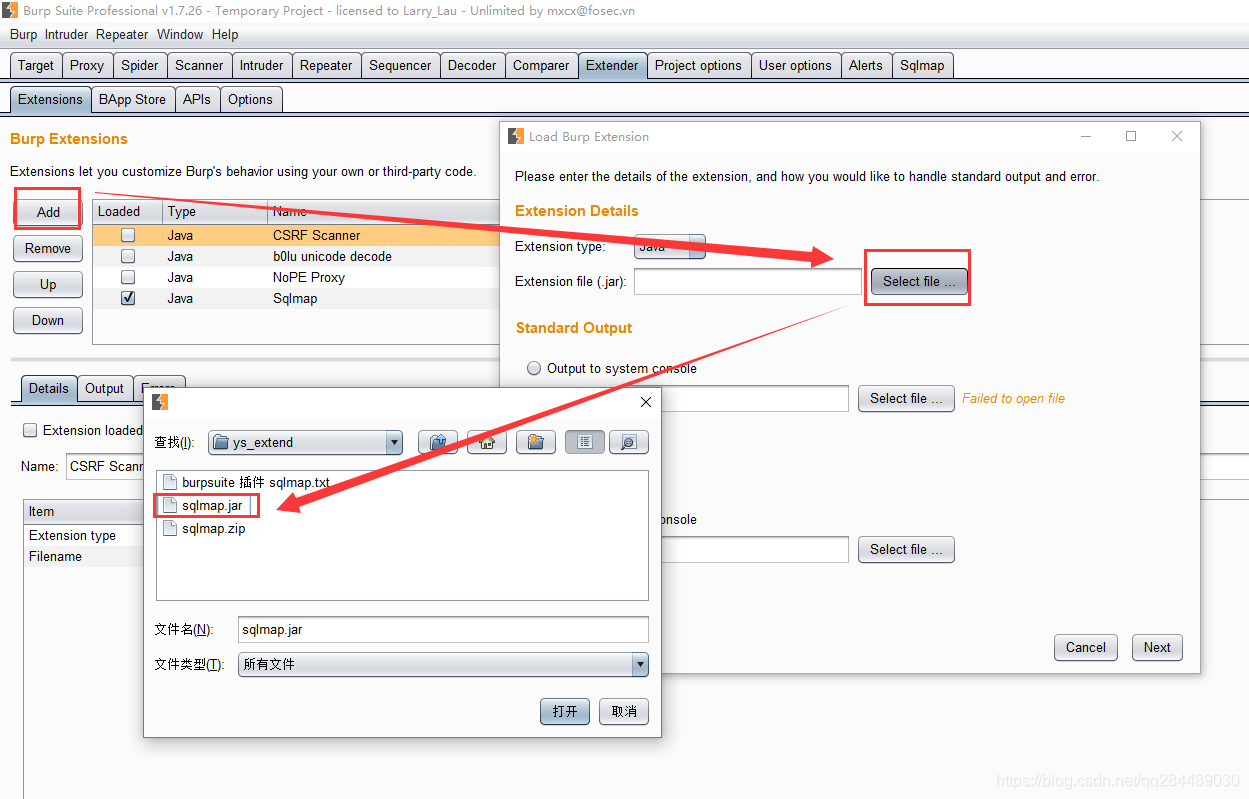Open the BApp Store sub-tab
The image size is (1249, 799).
point(133,99)
